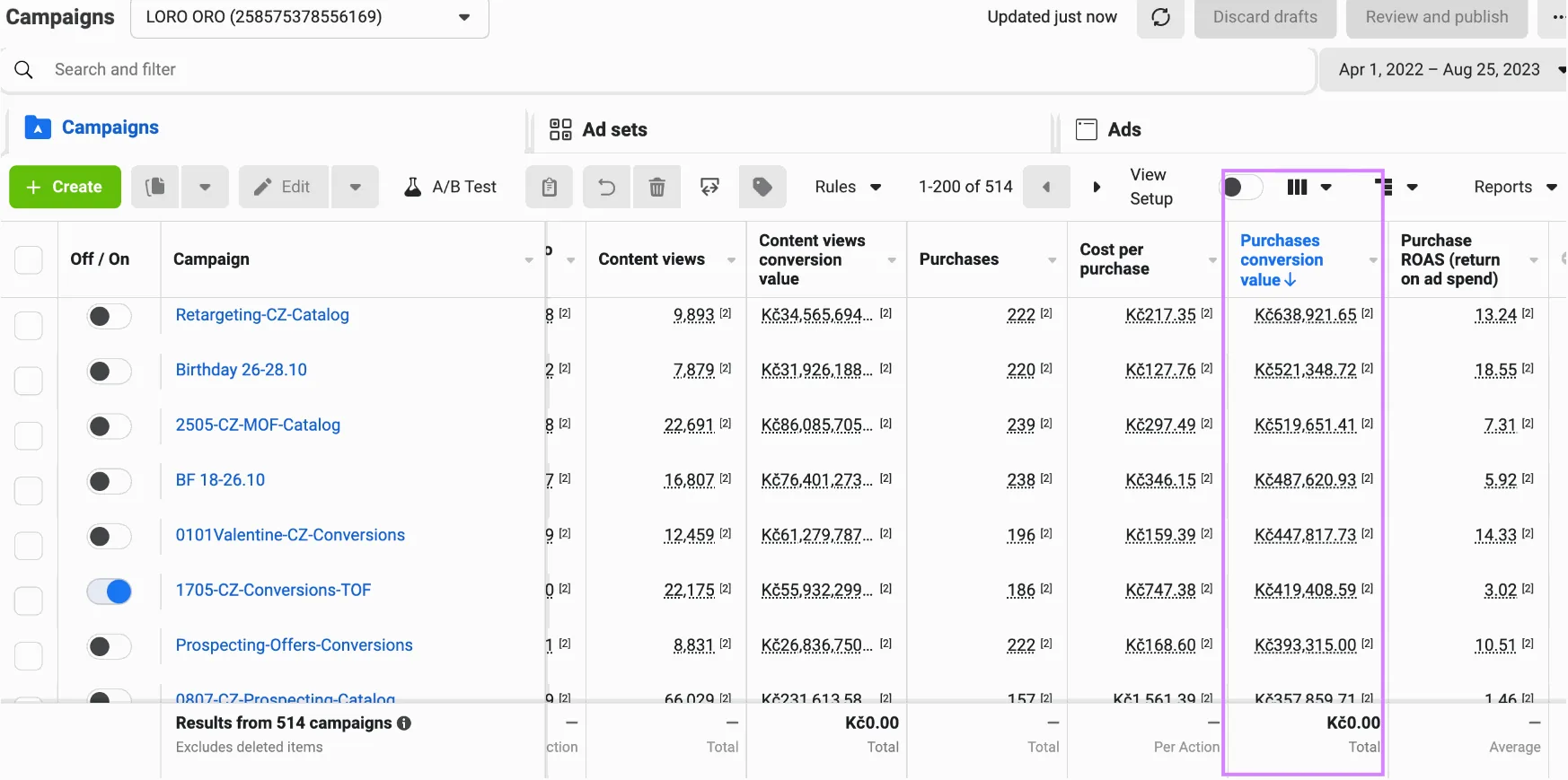Click the refresh data icon
This screenshot has height=780, width=1568.
(1160, 17)
